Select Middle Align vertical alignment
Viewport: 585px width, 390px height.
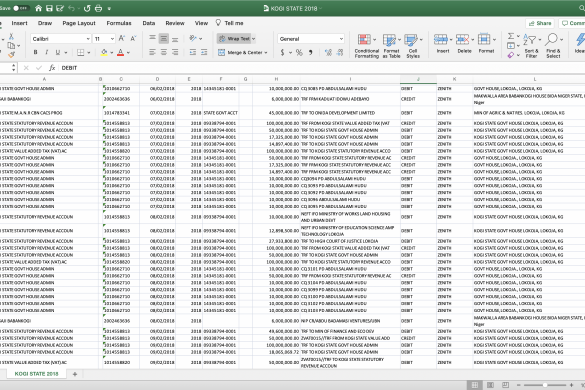click(x=164, y=38)
